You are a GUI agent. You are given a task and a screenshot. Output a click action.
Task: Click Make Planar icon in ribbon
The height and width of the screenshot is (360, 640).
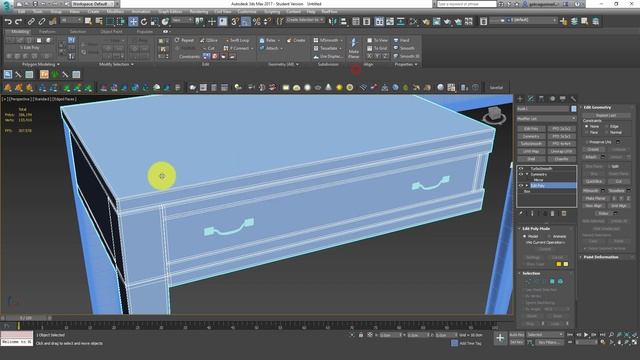click(354, 48)
